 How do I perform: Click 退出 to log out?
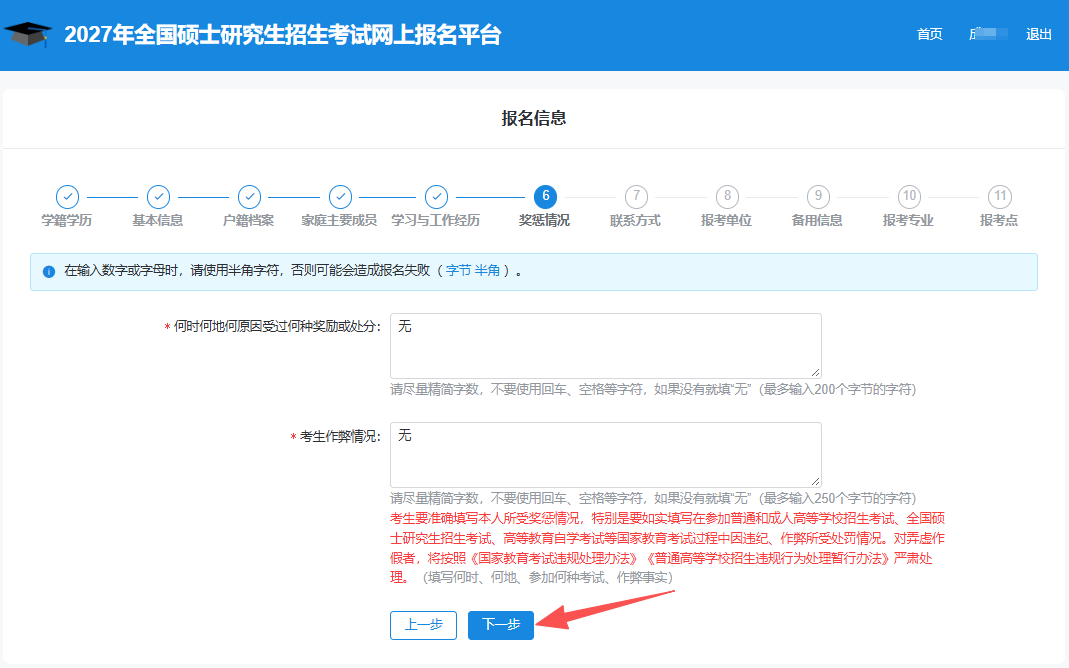(1038, 34)
